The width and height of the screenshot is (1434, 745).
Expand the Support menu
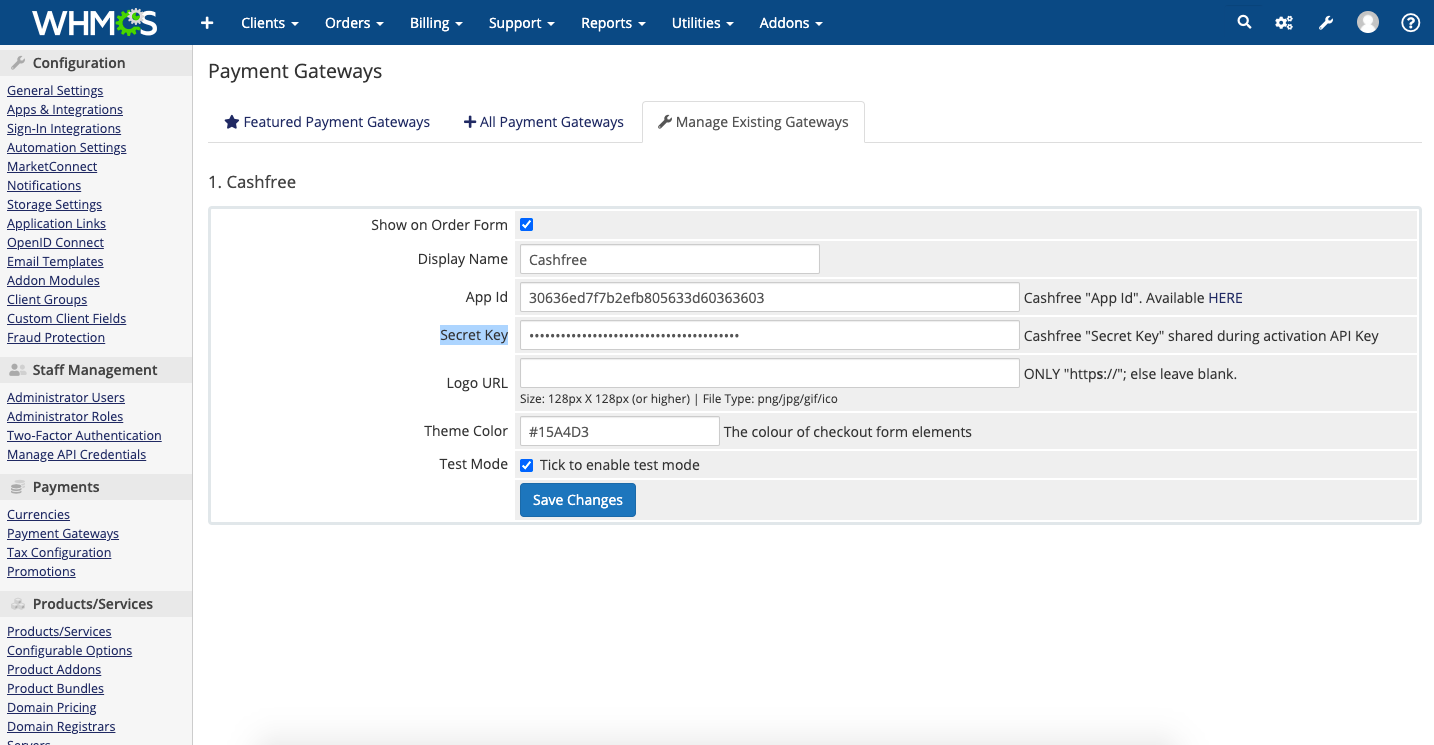tap(522, 22)
